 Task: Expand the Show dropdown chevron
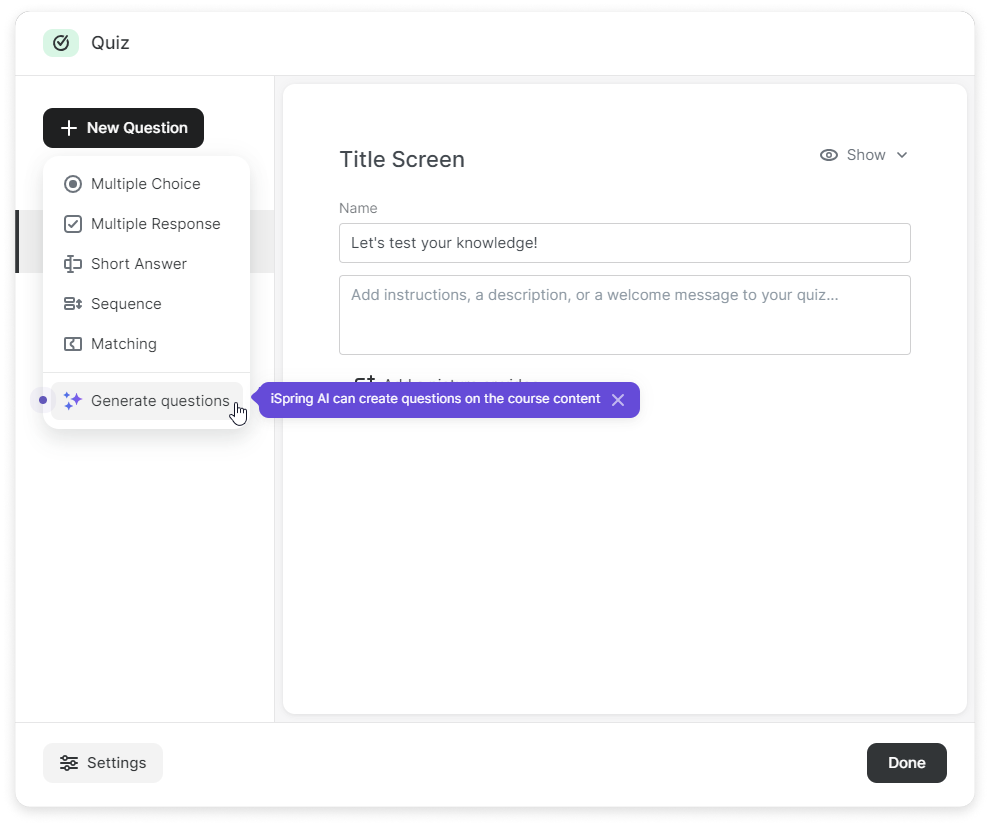pos(901,155)
